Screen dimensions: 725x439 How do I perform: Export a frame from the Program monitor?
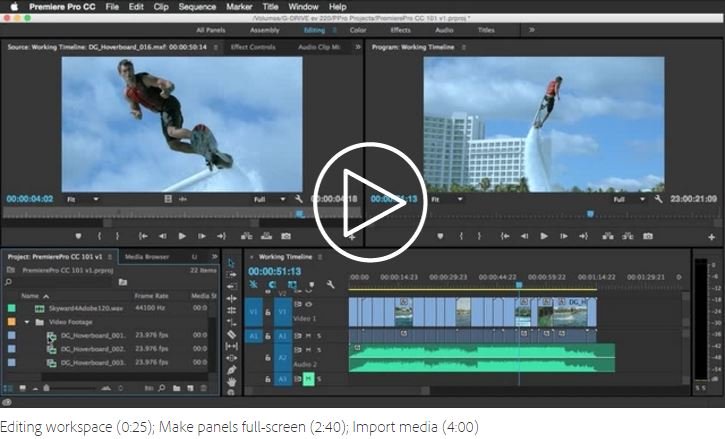648,236
